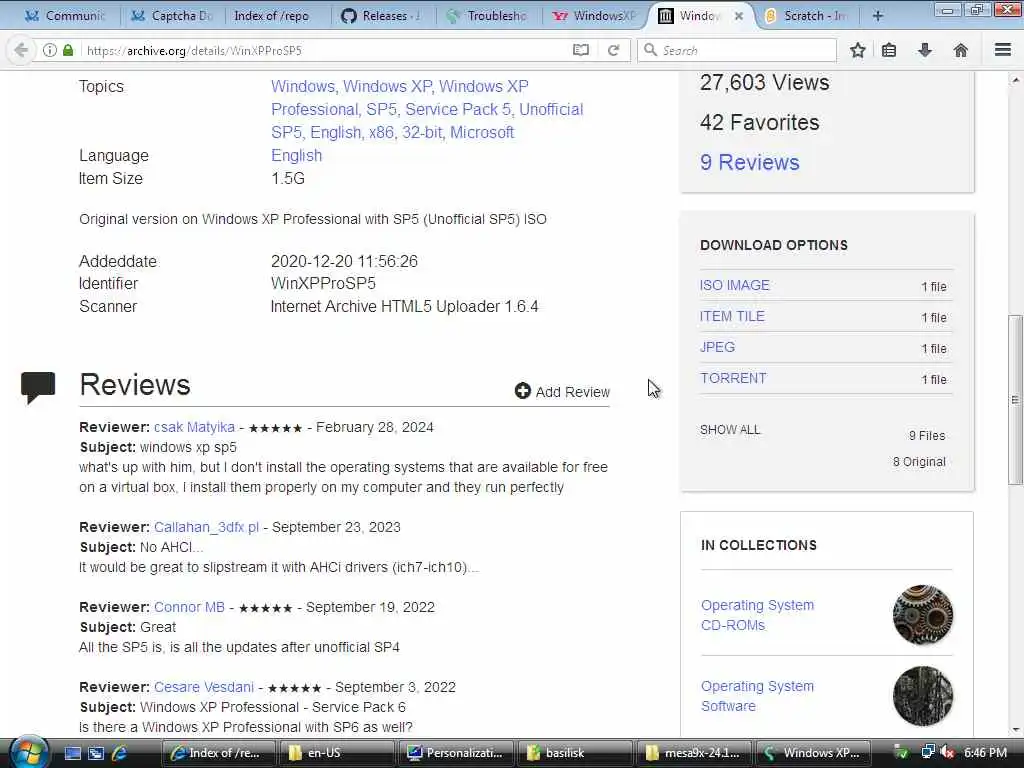Click the 6:46 PM taskbar clock
1024x768 pixels.
[x=985, y=753]
